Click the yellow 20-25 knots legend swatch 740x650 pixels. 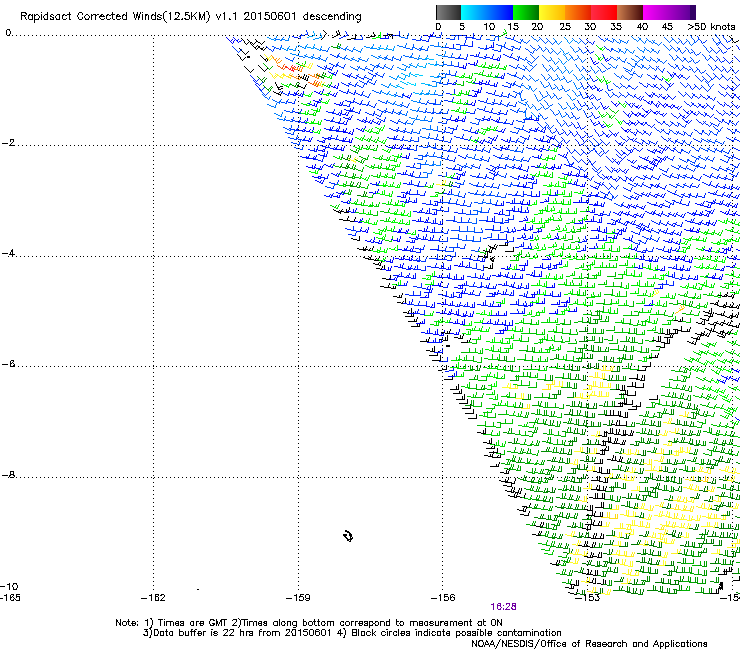(x=552, y=12)
